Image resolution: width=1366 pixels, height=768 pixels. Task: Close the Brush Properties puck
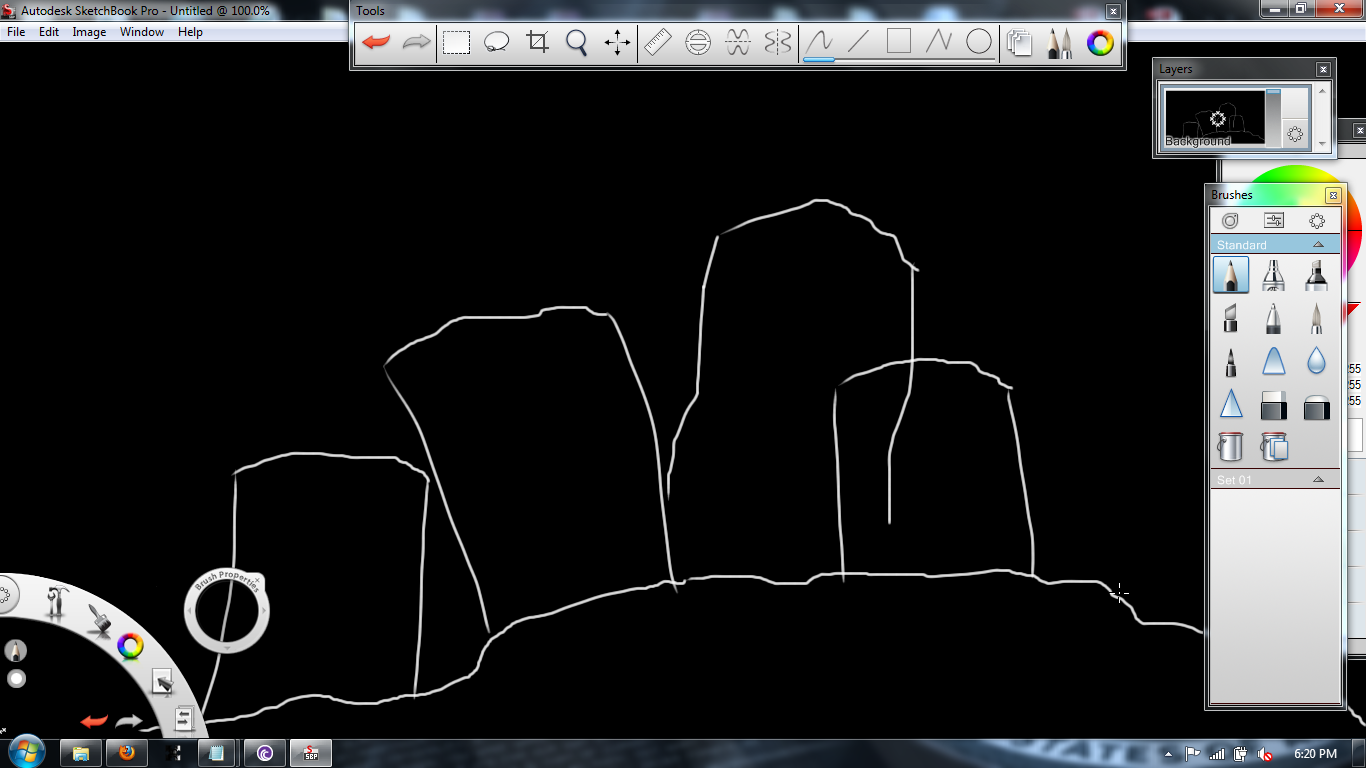(257, 580)
